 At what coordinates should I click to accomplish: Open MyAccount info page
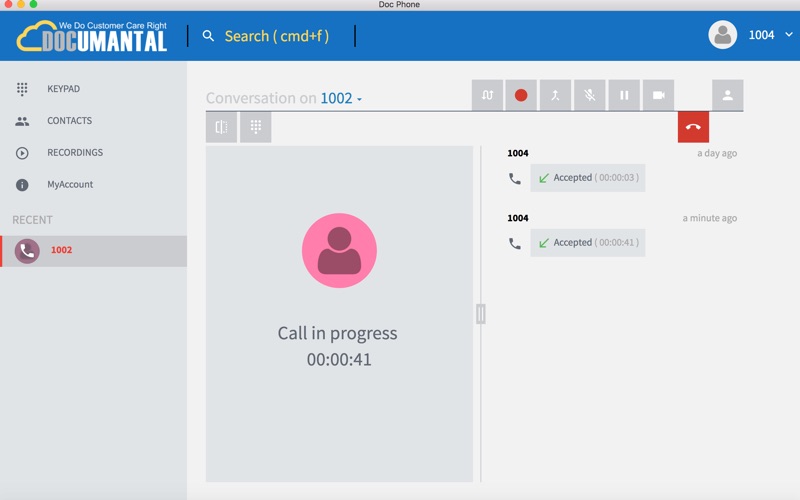pos(70,185)
